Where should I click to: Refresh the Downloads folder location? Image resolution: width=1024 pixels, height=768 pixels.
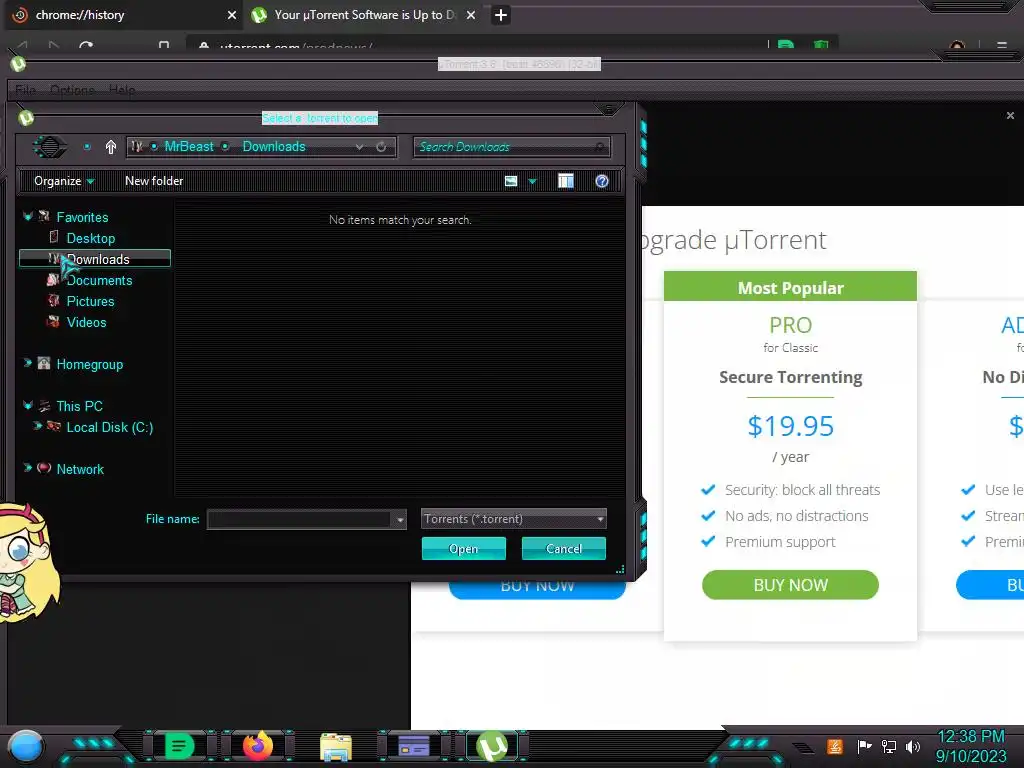pyautogui.click(x=381, y=147)
